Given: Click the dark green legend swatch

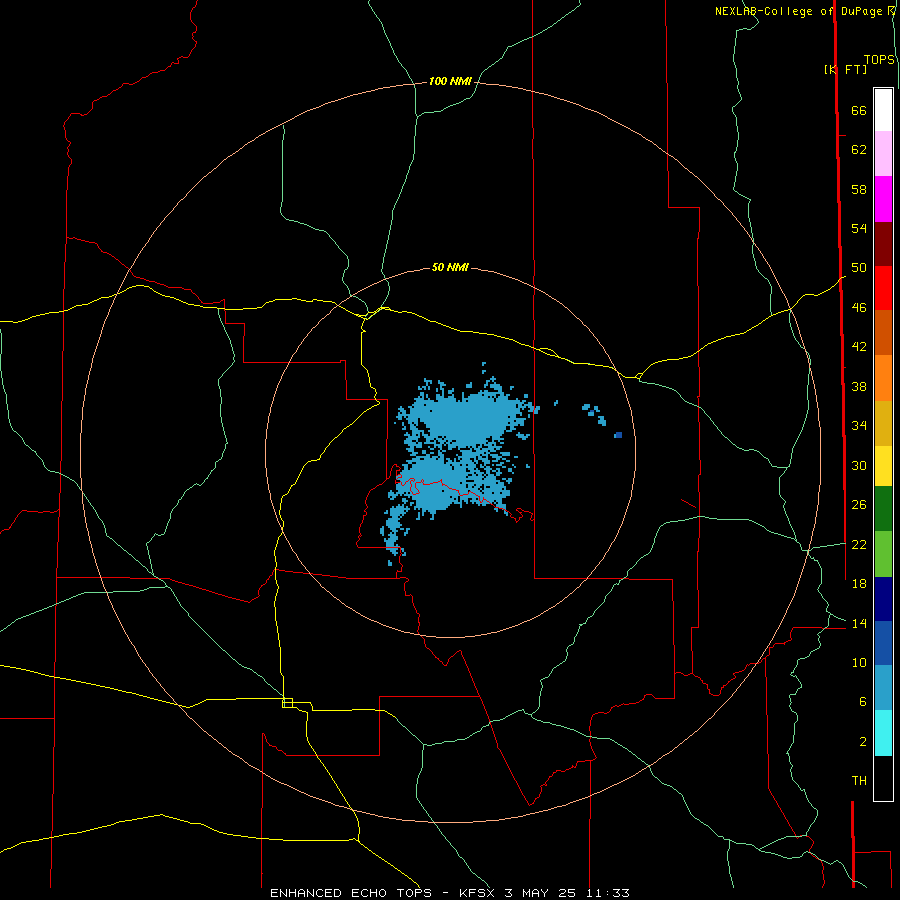Looking at the screenshot, I should point(883,509).
